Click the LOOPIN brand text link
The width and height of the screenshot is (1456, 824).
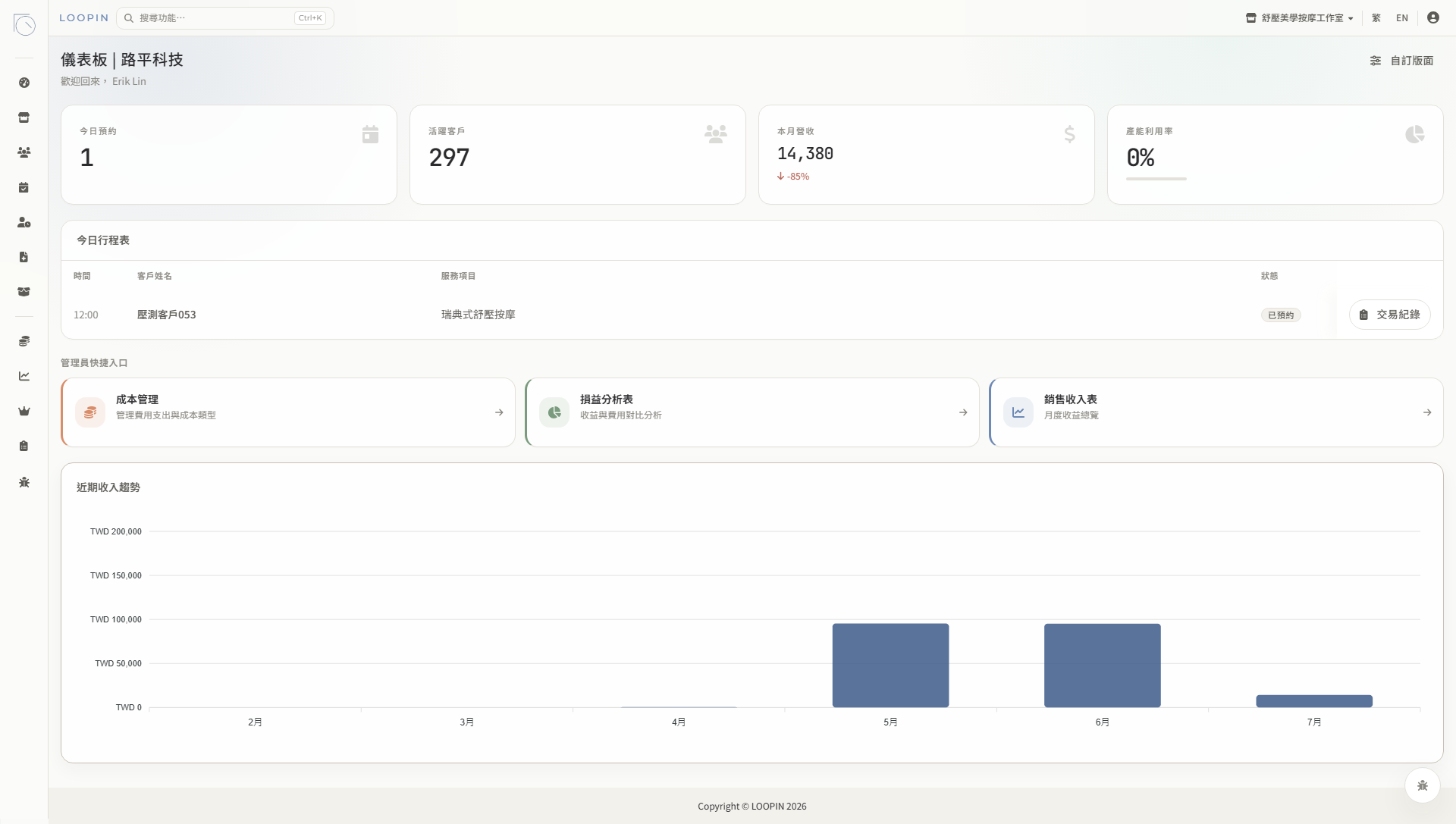[x=84, y=17]
